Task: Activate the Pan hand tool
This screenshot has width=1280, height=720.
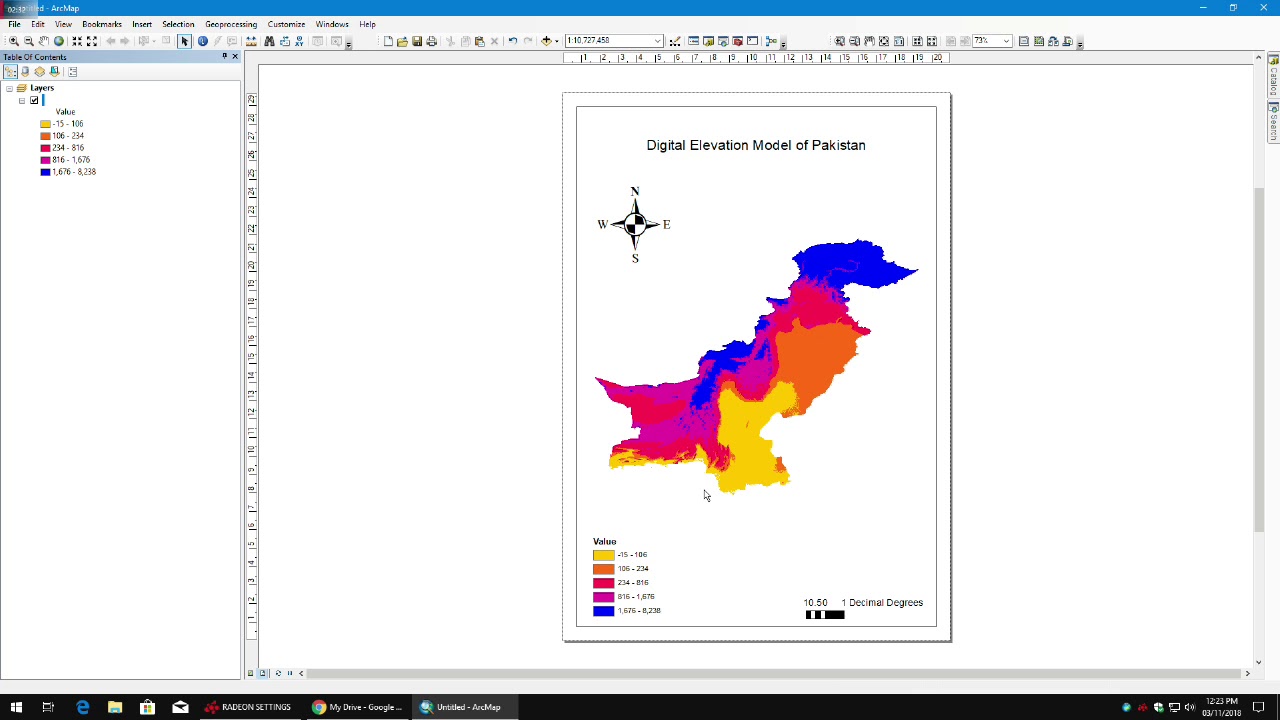Action: (44, 41)
